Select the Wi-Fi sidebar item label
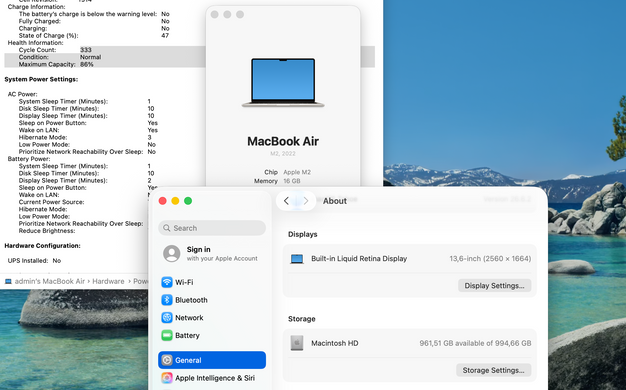The image size is (626, 390). pos(184,282)
